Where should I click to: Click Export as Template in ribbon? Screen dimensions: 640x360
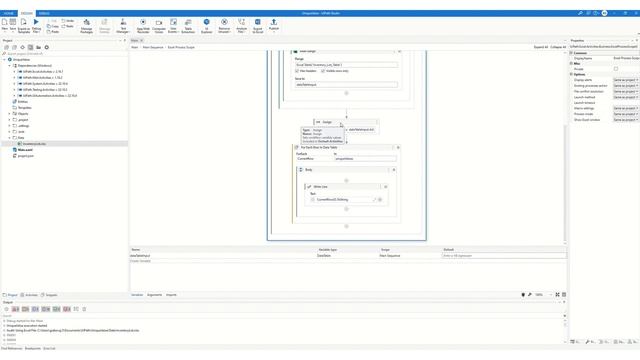pyautogui.click(x=24, y=25)
